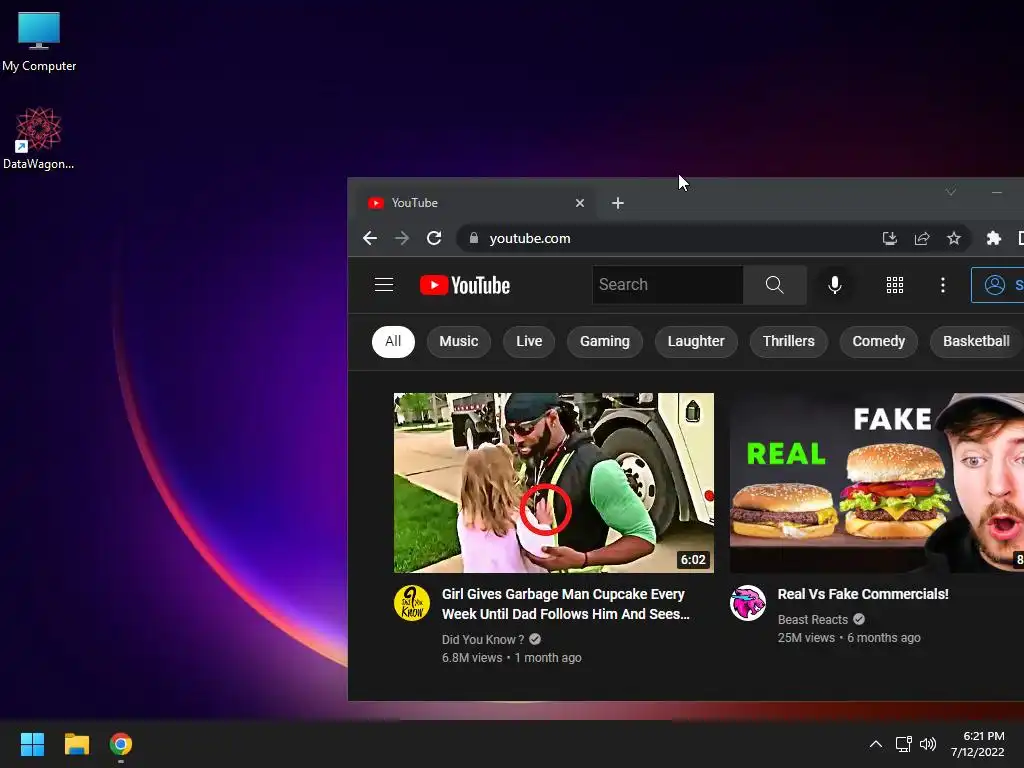Click the YouTube Search input field
This screenshot has height=768, width=1024.
[x=667, y=285]
